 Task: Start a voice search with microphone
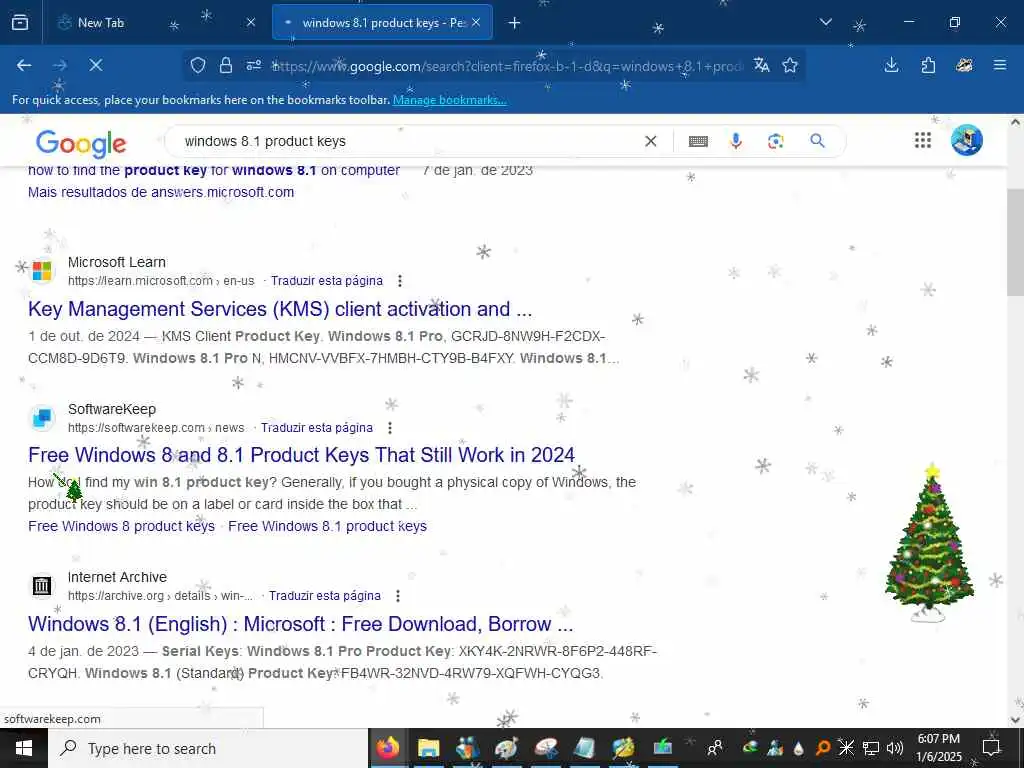click(736, 141)
